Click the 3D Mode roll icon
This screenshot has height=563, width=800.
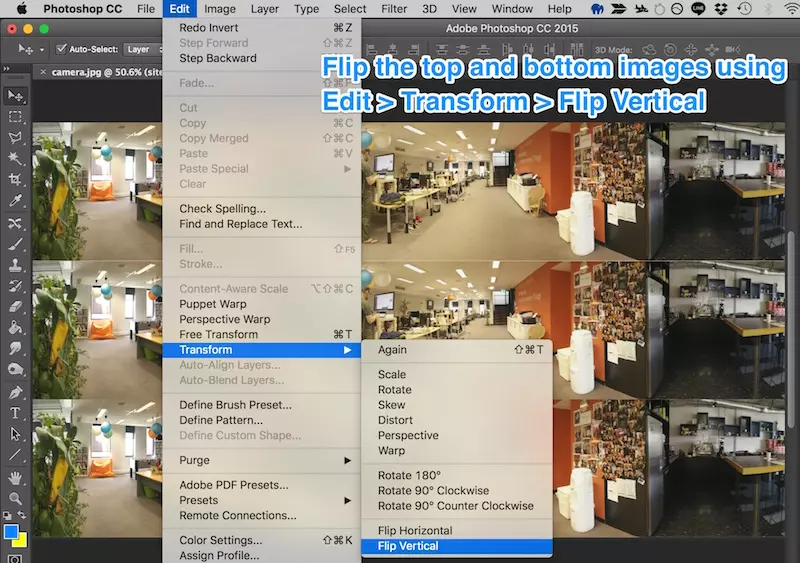(x=670, y=50)
